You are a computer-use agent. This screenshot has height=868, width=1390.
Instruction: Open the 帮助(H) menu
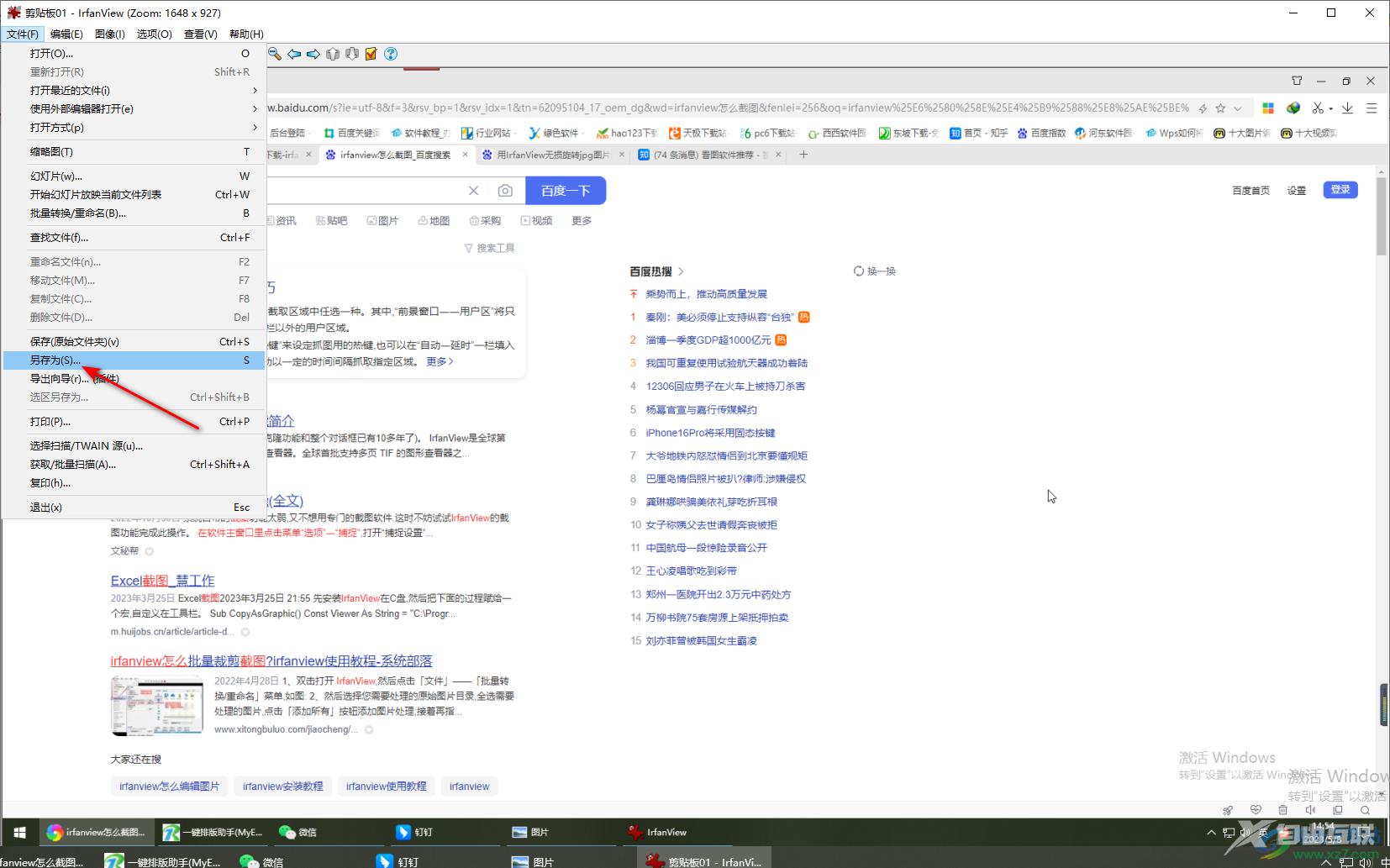[246, 34]
